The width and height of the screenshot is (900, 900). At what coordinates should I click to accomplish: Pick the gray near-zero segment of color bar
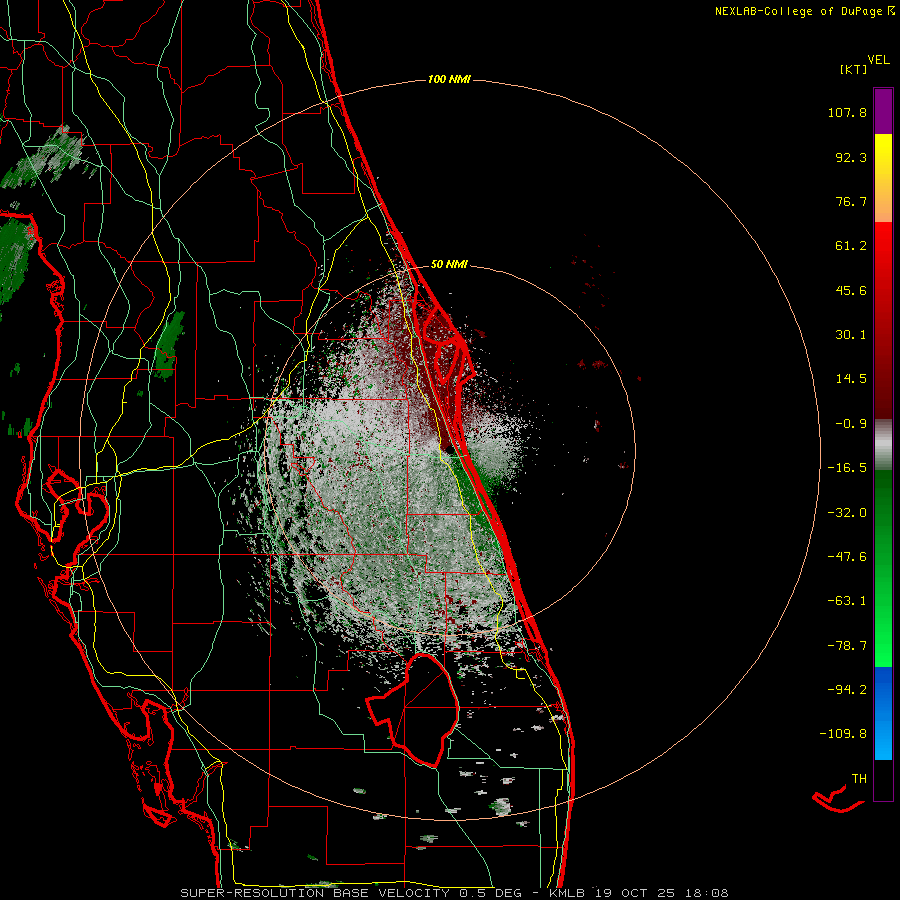883,444
